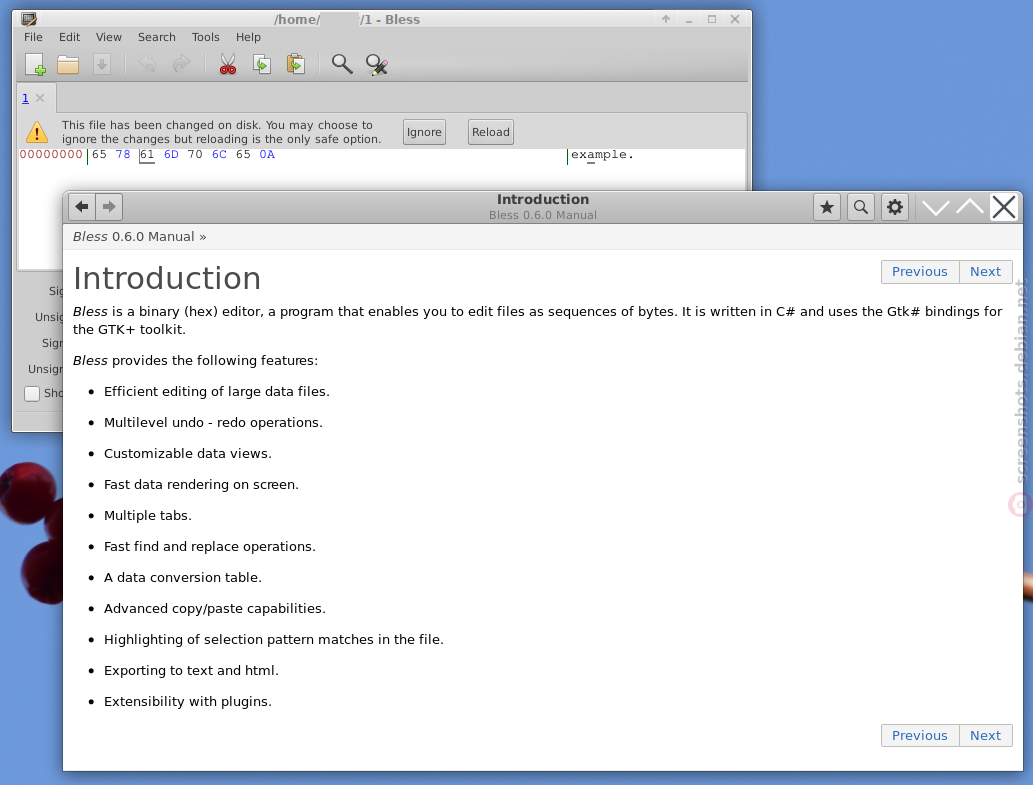The width and height of the screenshot is (1033, 785).
Task: Click the Paste icon in Bless toolbar
Action: point(296,64)
